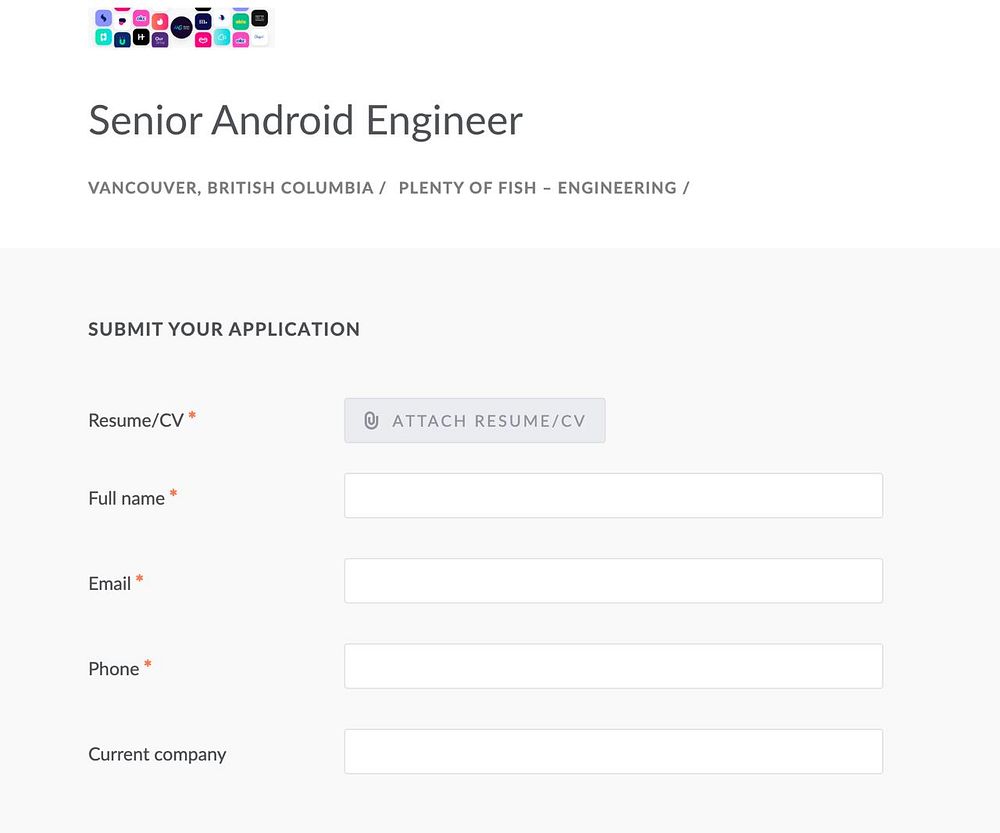
Task: Select the Phone number field
Action: pos(613,666)
